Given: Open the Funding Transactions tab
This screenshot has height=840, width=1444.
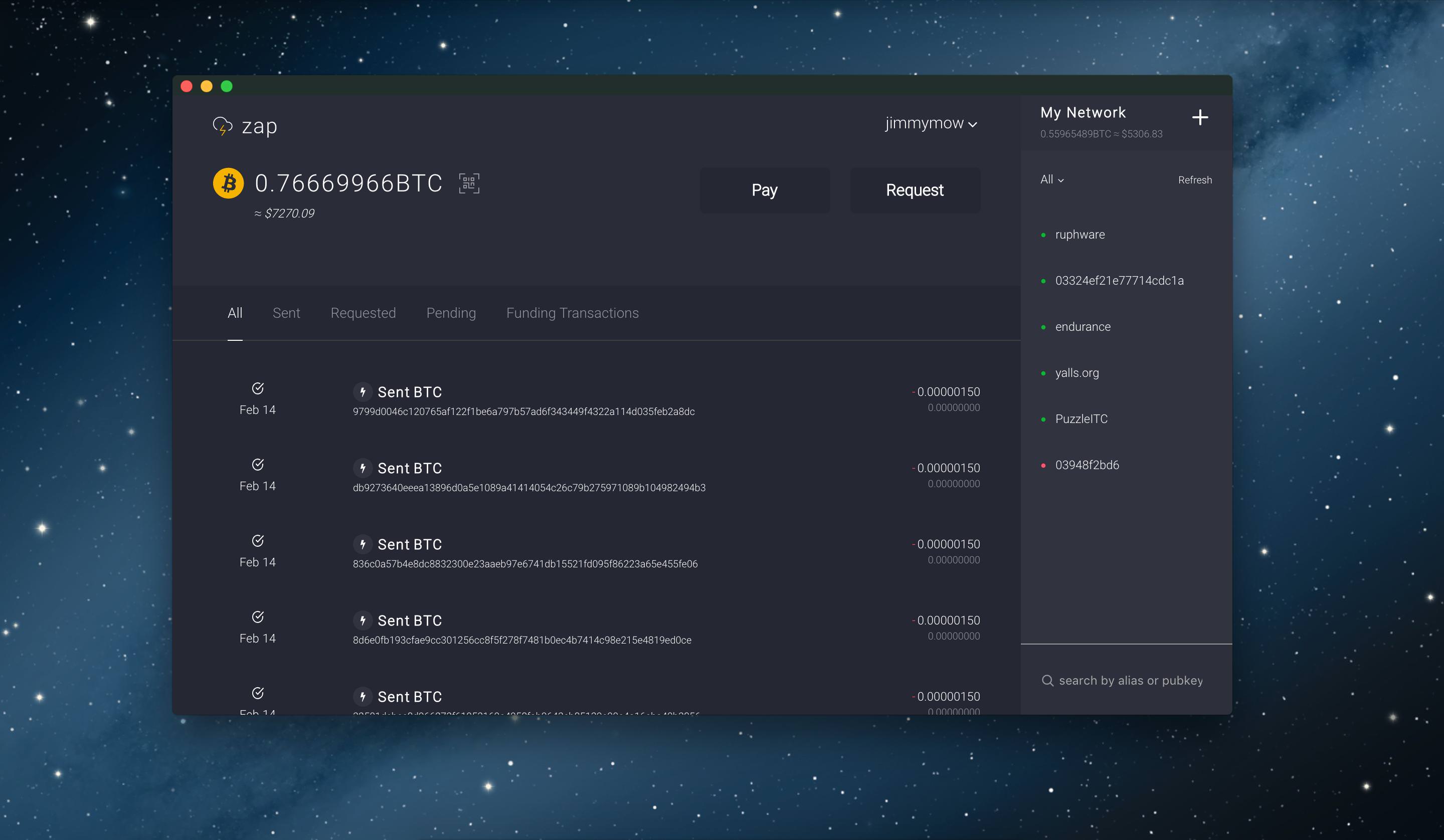Looking at the screenshot, I should (572, 313).
